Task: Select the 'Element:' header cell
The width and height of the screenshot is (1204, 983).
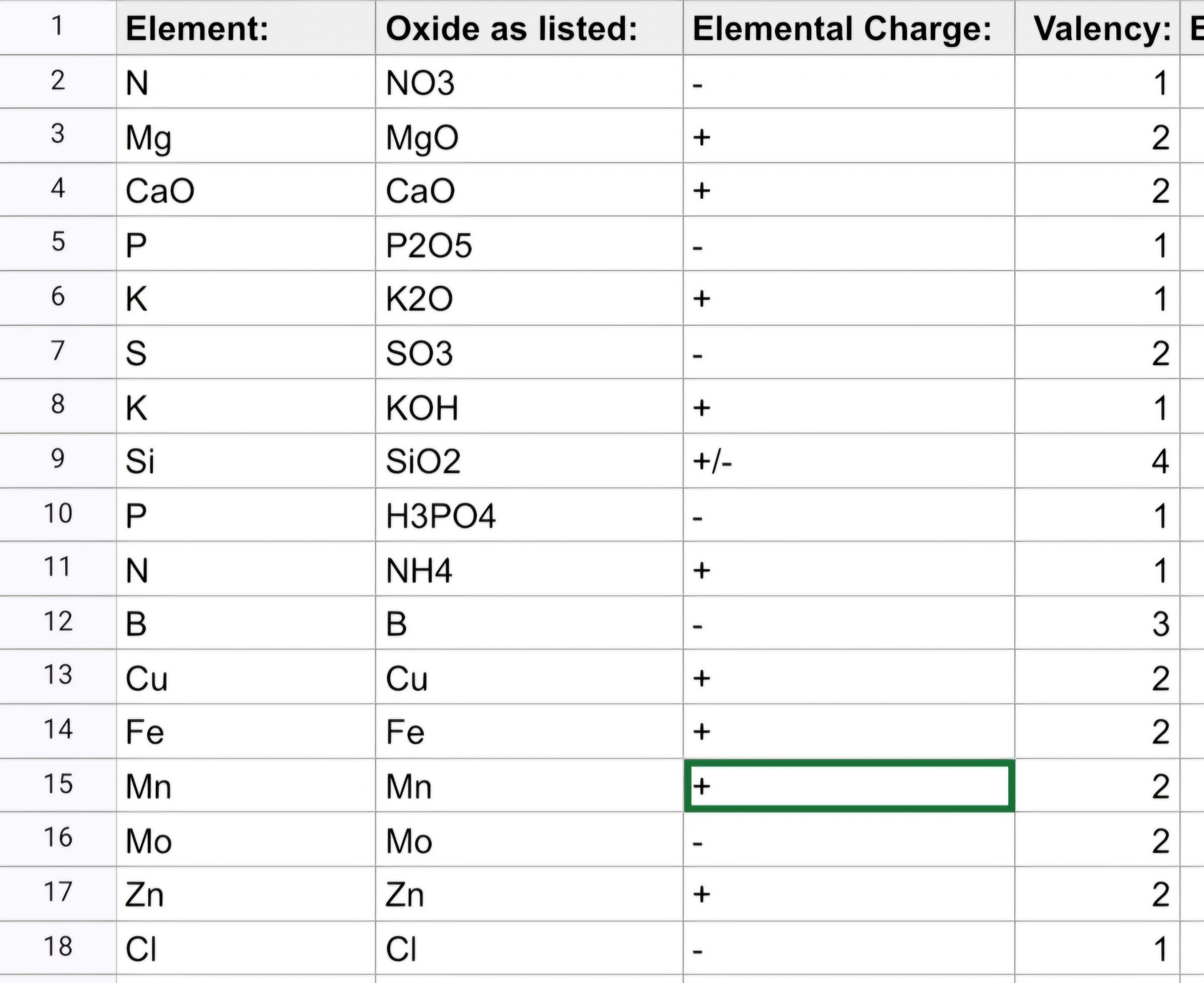Action: 246,28
